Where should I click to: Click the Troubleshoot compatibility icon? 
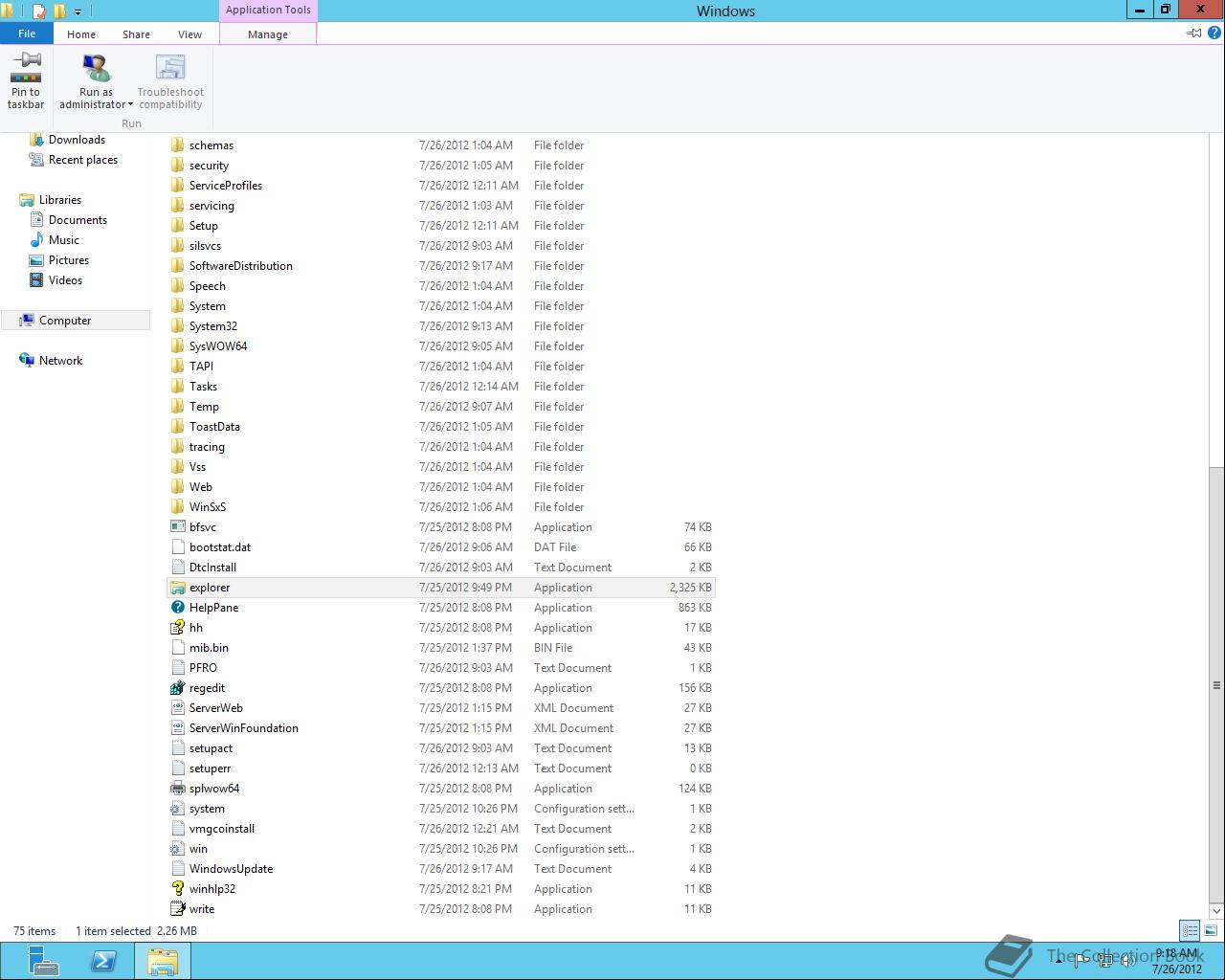[170, 68]
